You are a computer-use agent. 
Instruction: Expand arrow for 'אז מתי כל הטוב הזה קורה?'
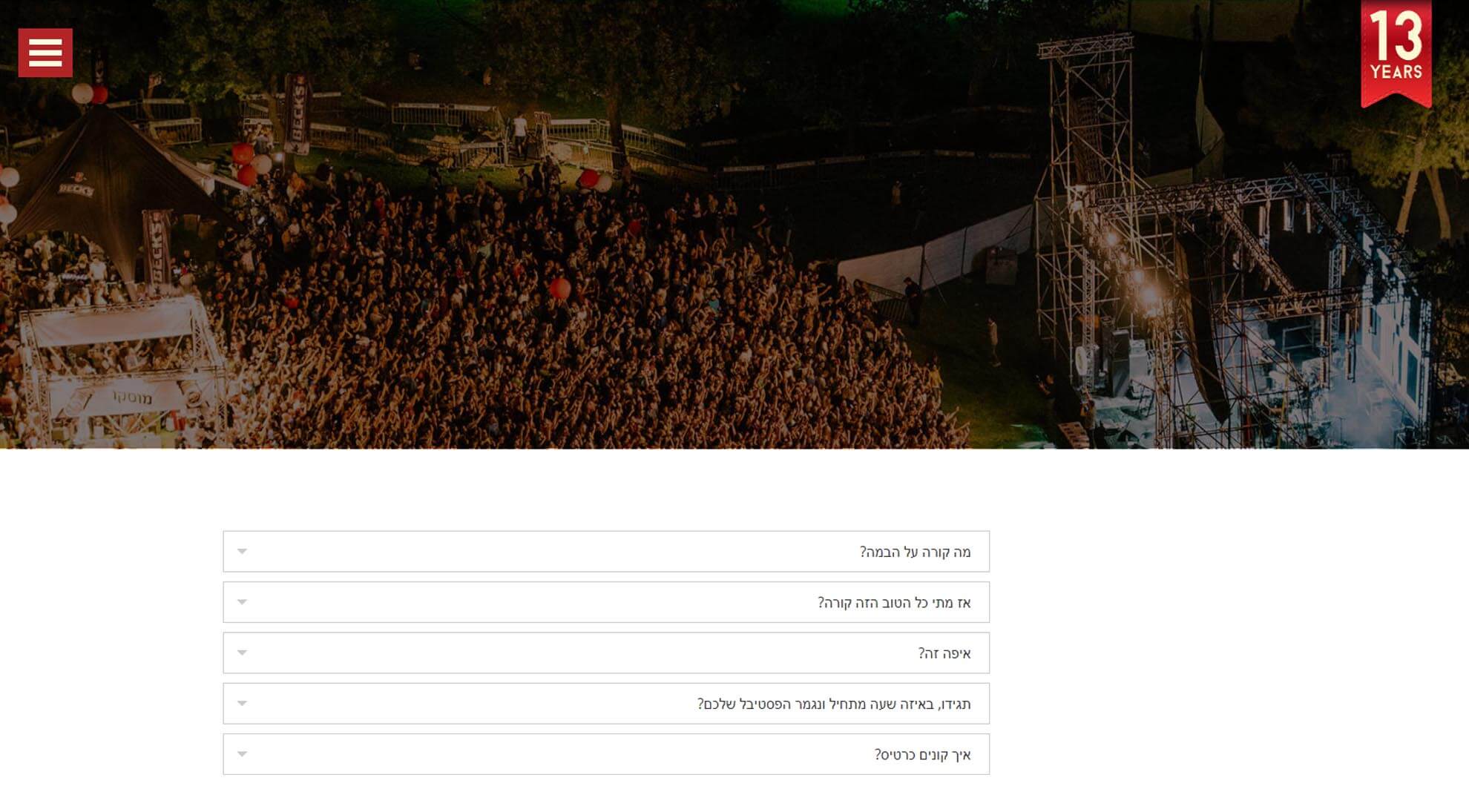tap(242, 601)
